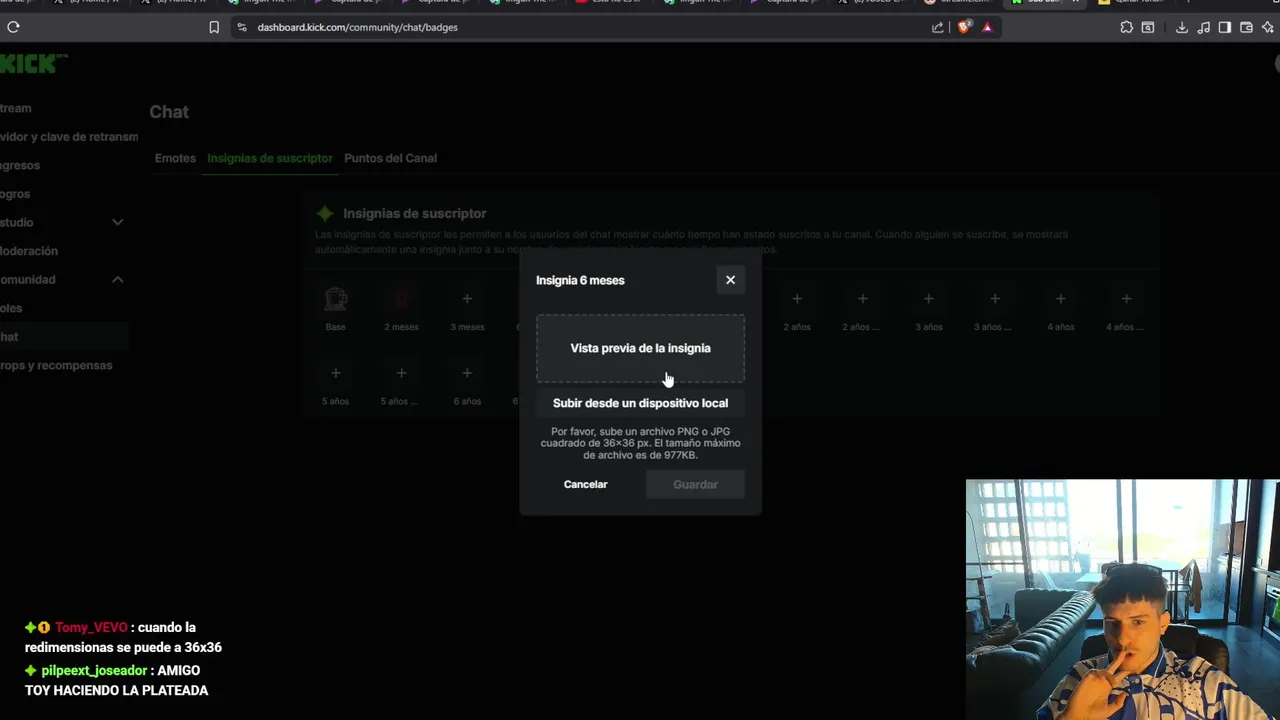Viewport: 1280px width, 720px height.
Task: Switch to the Emotes tab
Action: click(x=175, y=158)
